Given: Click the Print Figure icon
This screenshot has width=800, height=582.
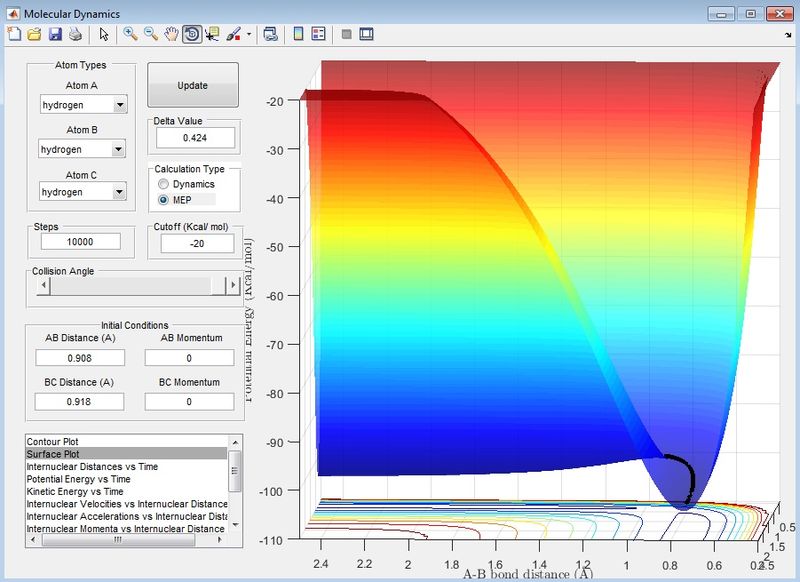Looking at the screenshot, I should pyautogui.click(x=74, y=34).
